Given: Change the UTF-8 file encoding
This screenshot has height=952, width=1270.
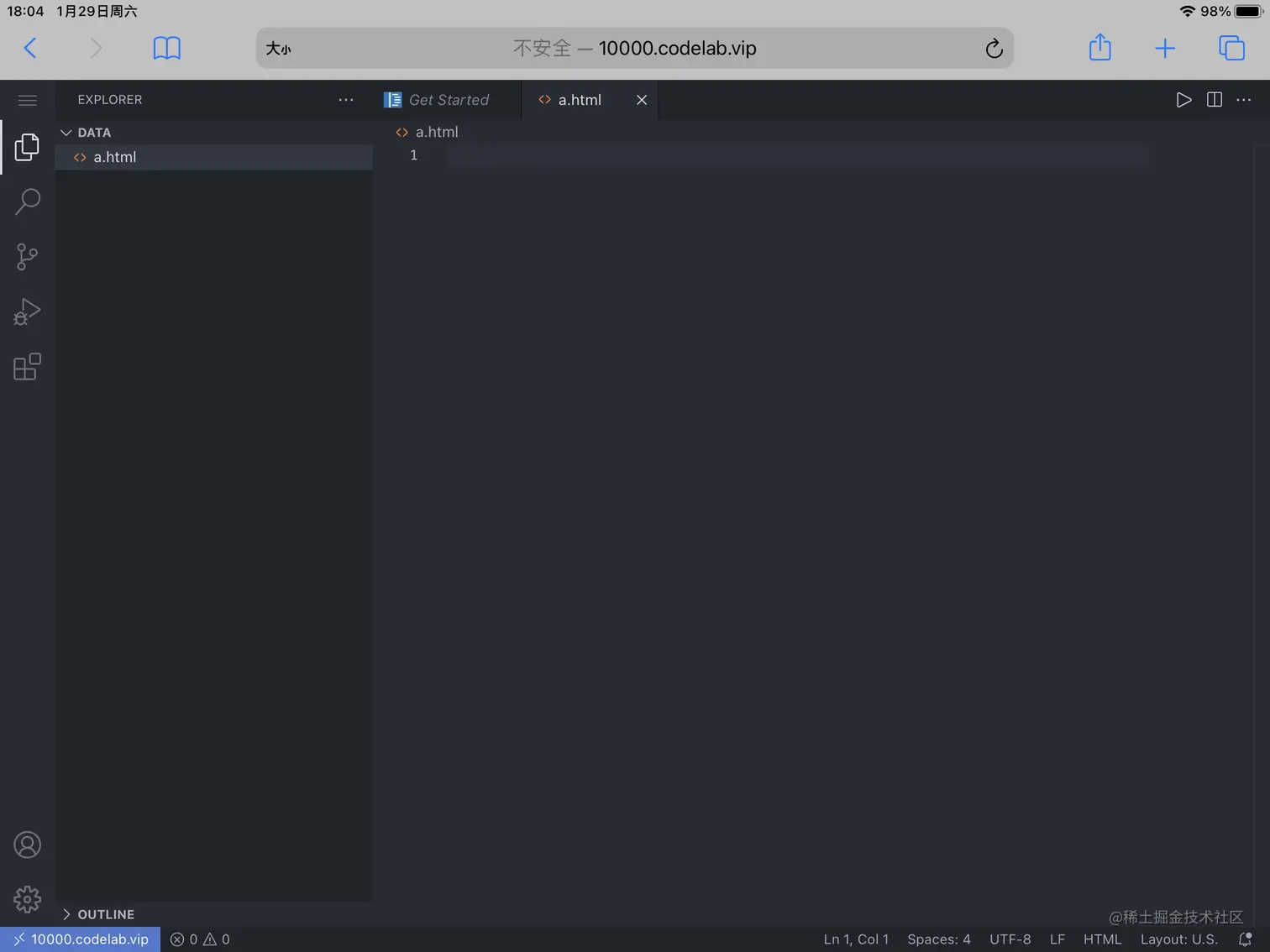Looking at the screenshot, I should pos(1010,939).
